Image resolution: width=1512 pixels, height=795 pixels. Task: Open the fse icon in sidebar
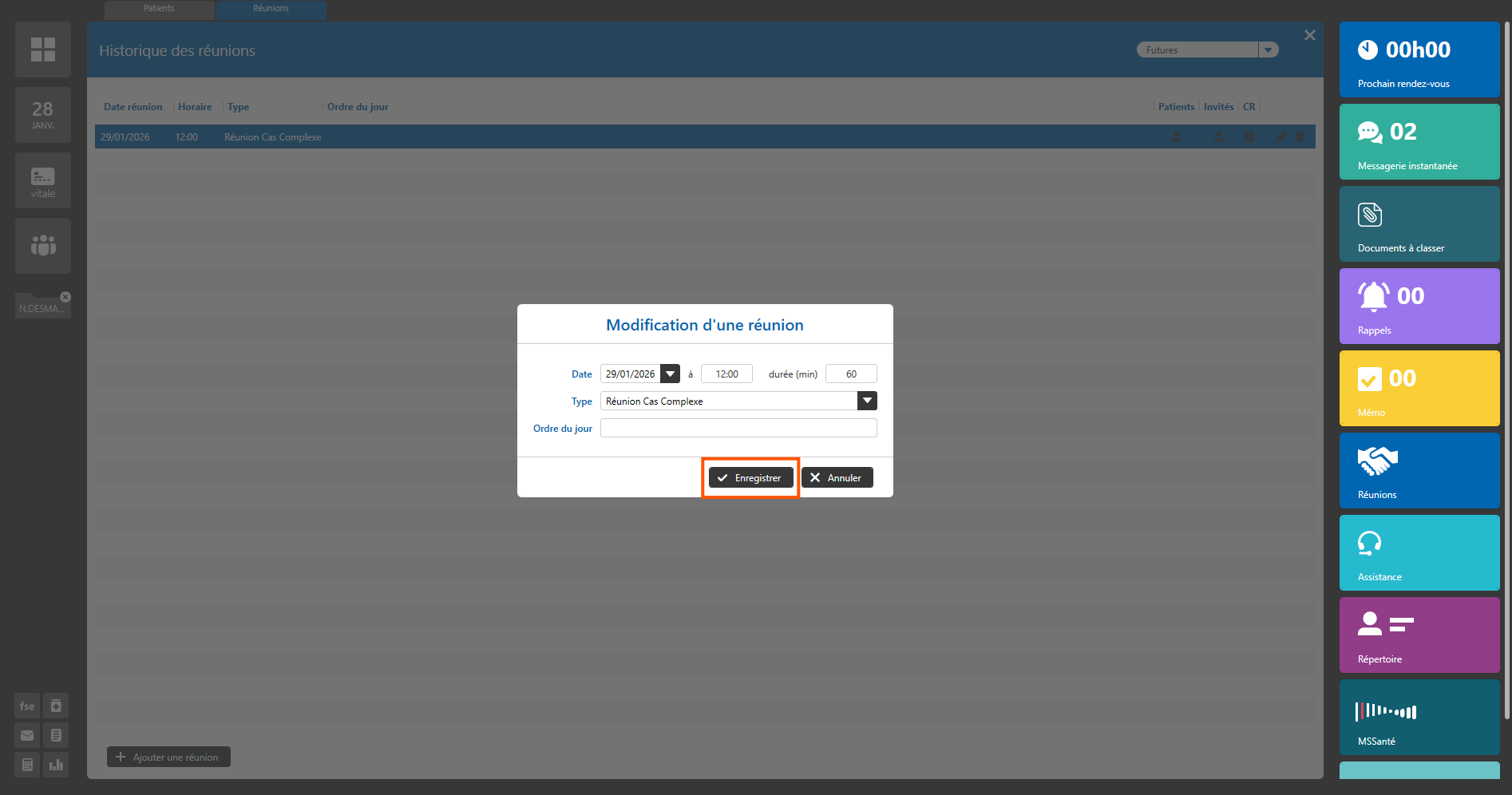[27, 706]
